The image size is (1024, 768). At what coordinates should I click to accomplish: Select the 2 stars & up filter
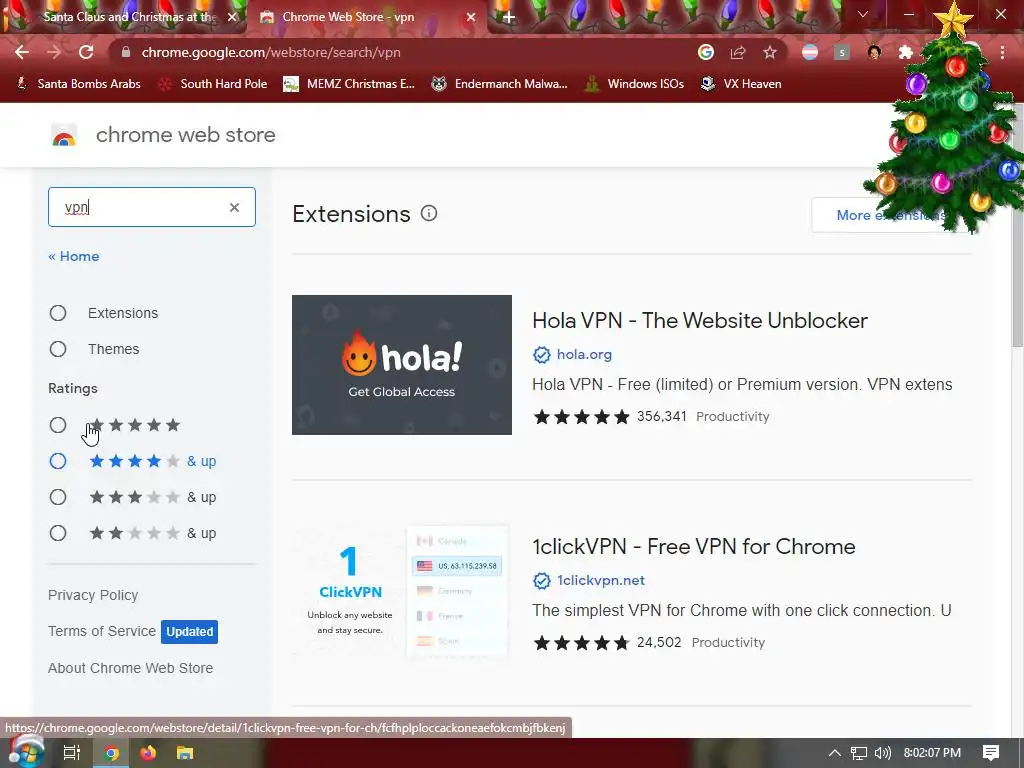58,533
